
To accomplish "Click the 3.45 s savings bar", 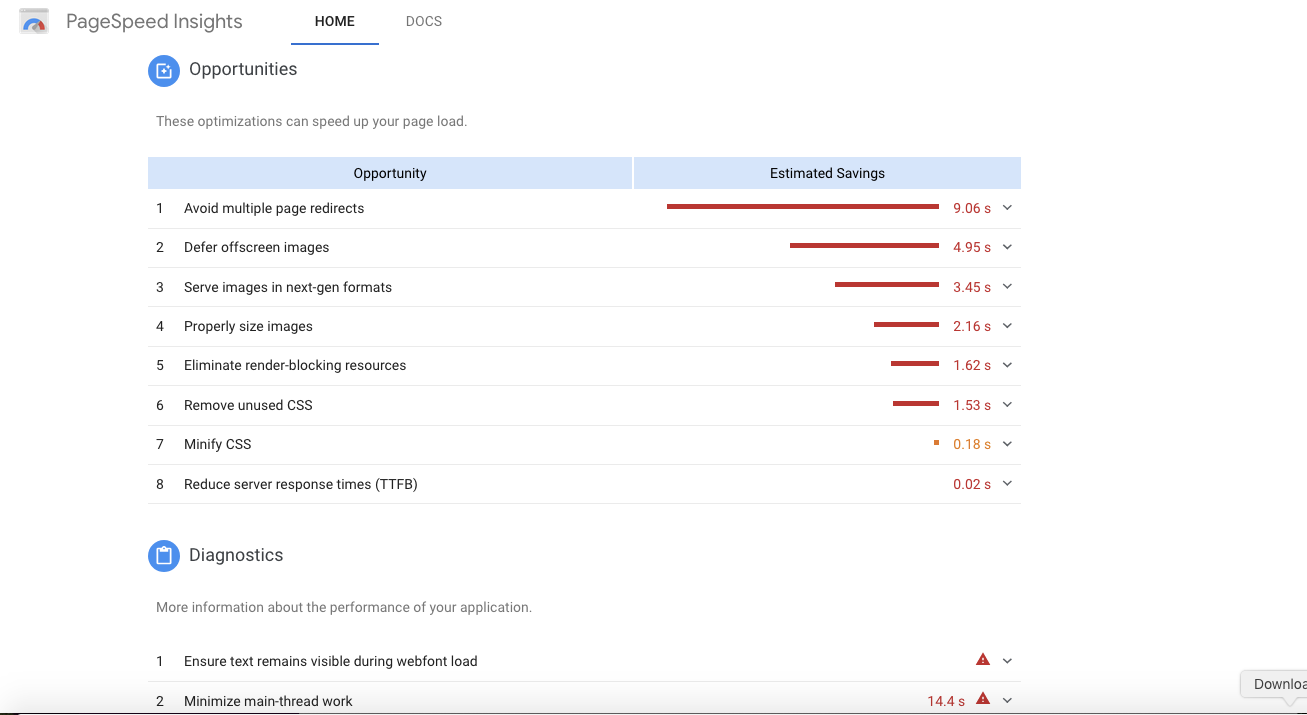I will [887, 285].
